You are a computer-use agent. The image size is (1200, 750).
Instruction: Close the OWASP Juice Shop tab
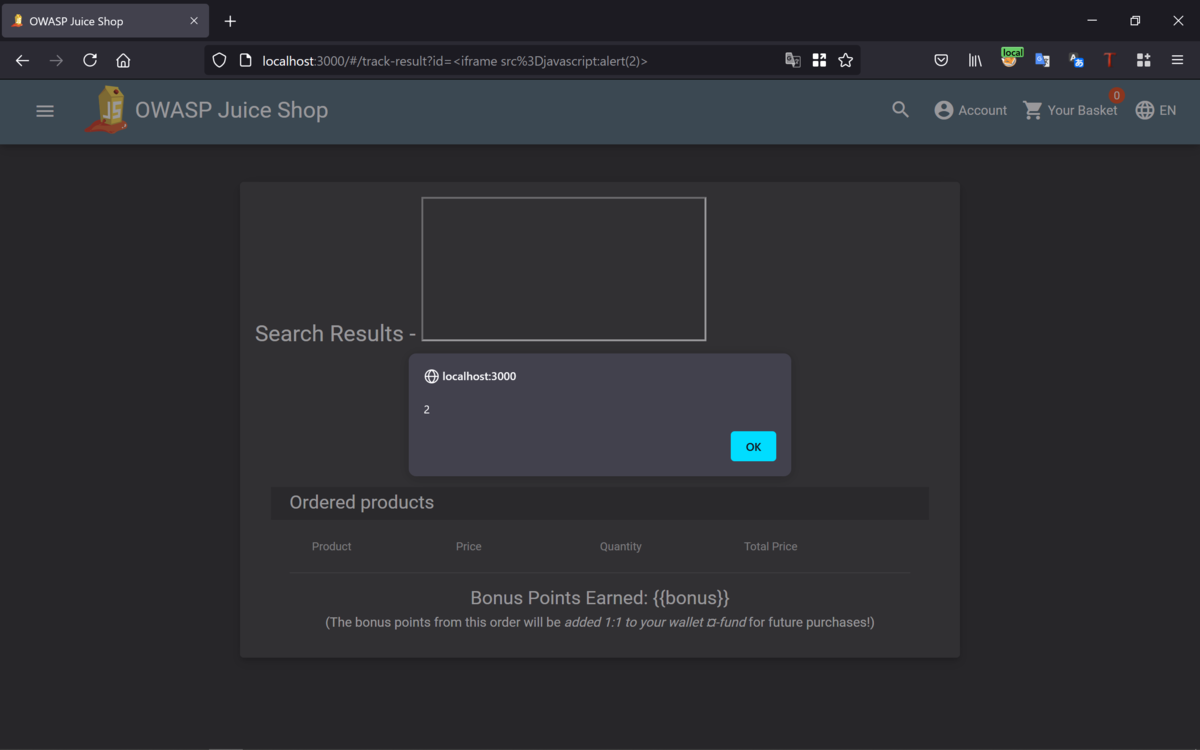[194, 21]
